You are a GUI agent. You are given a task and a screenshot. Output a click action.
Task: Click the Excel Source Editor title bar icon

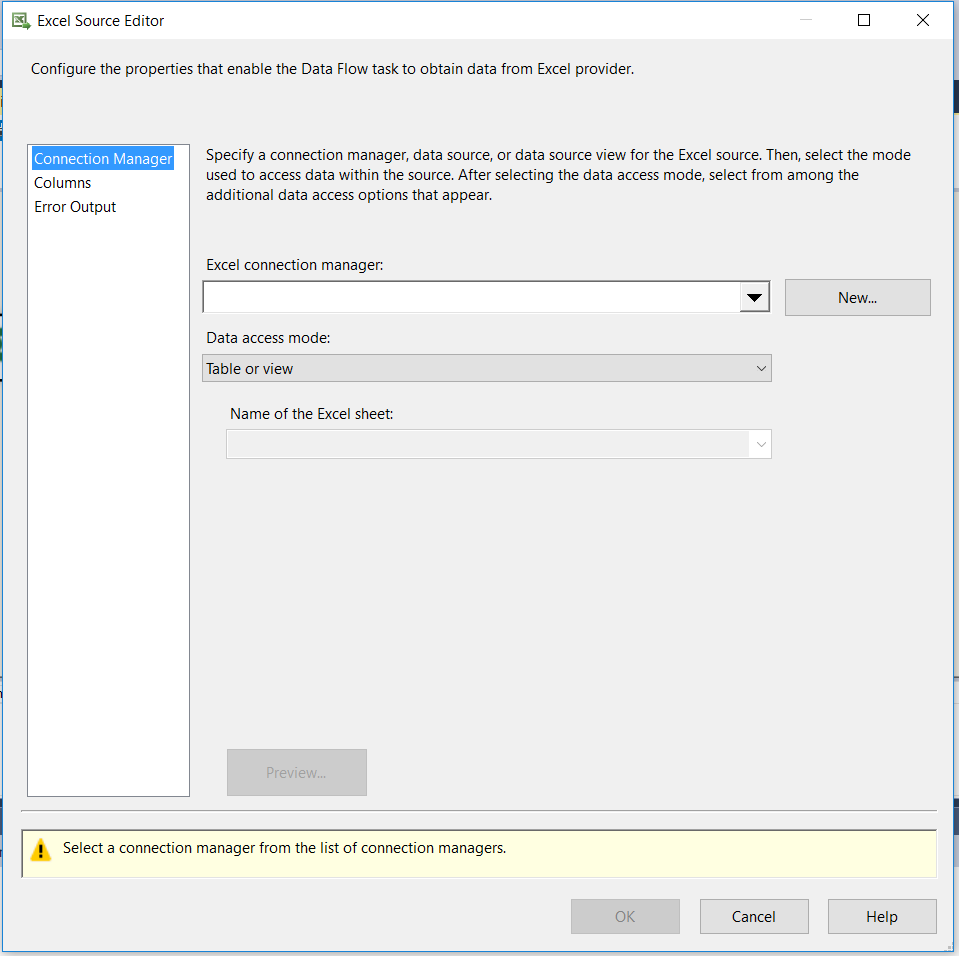(x=20, y=19)
